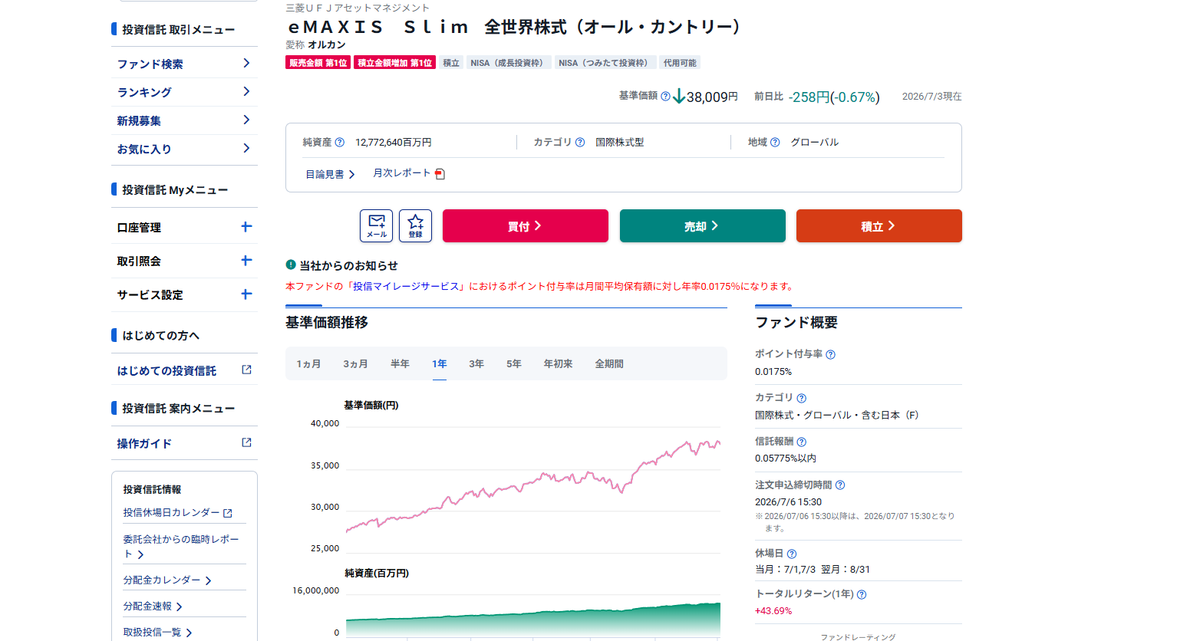Open help icon next to カテゴリ in summary box
This screenshot has height=641, width=1200.
(x=580, y=142)
